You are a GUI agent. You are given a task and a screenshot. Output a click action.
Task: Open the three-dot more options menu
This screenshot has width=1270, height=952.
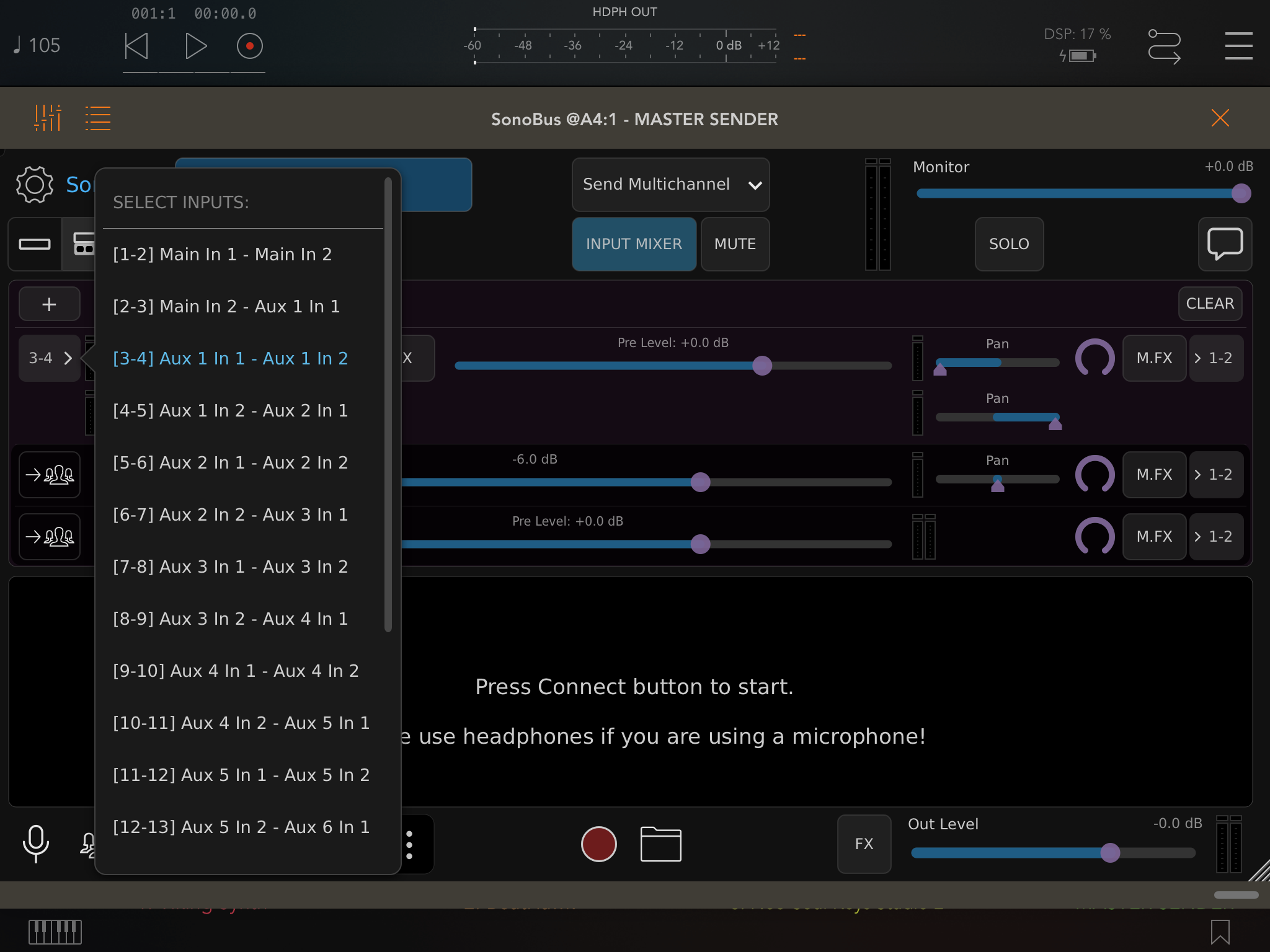[409, 845]
